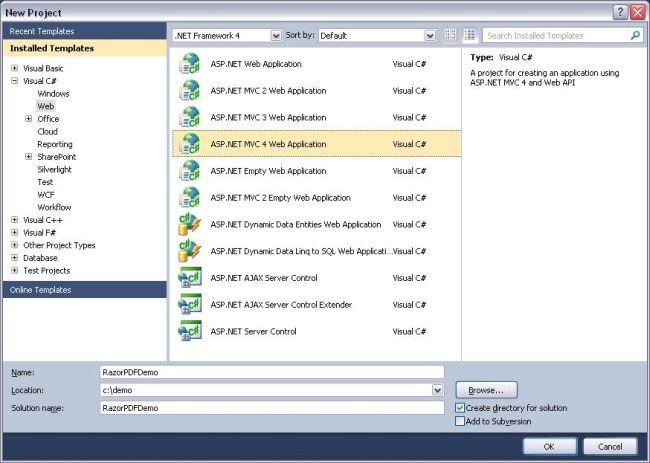The height and width of the screenshot is (463, 650).
Task: Select the Workflow category
Action: point(54,207)
